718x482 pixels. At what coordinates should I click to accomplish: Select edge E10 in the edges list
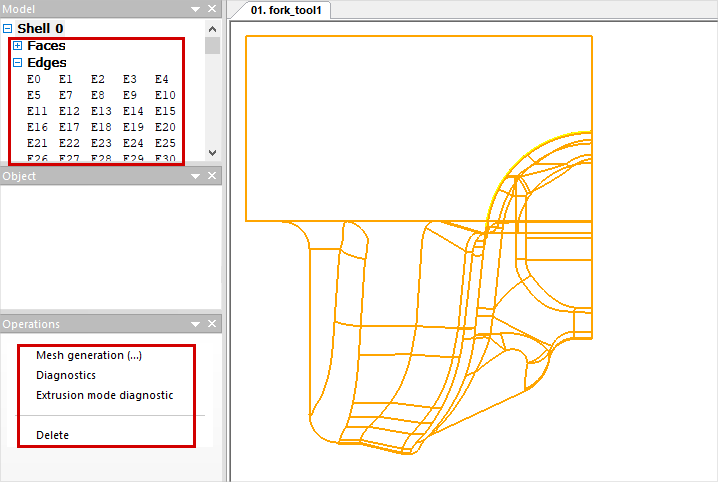click(165, 95)
